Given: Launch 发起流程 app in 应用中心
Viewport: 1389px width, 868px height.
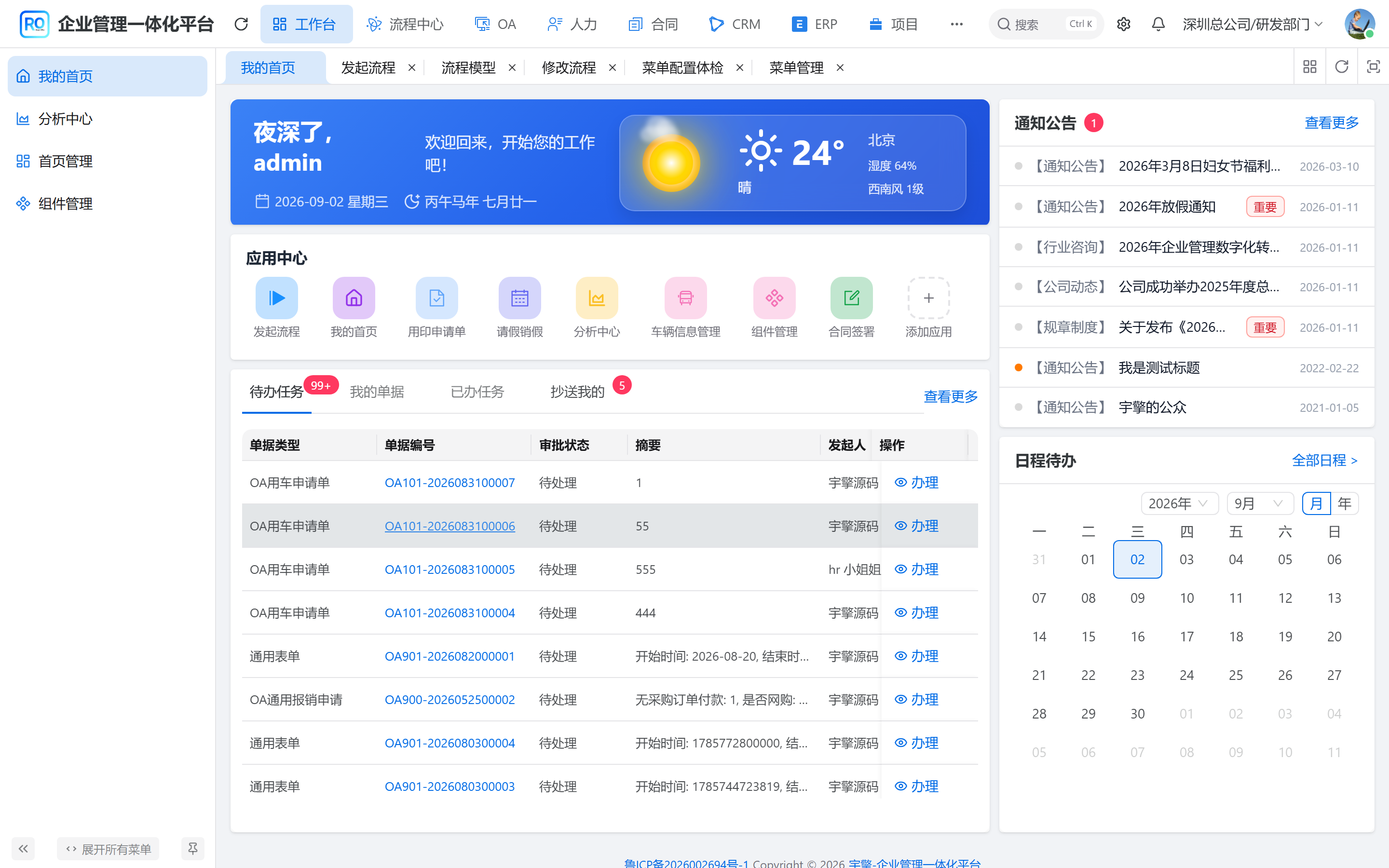Looking at the screenshot, I should 277,298.
